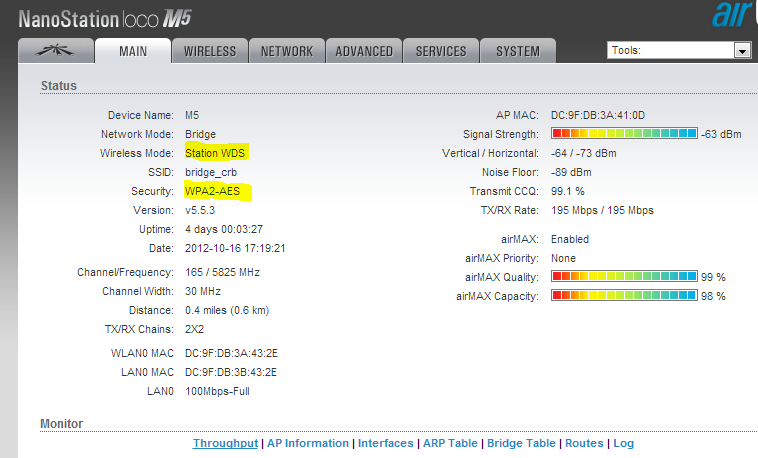Select the 99 % airMAX Quality reading
Screen dimensions: 758x458
(714, 277)
